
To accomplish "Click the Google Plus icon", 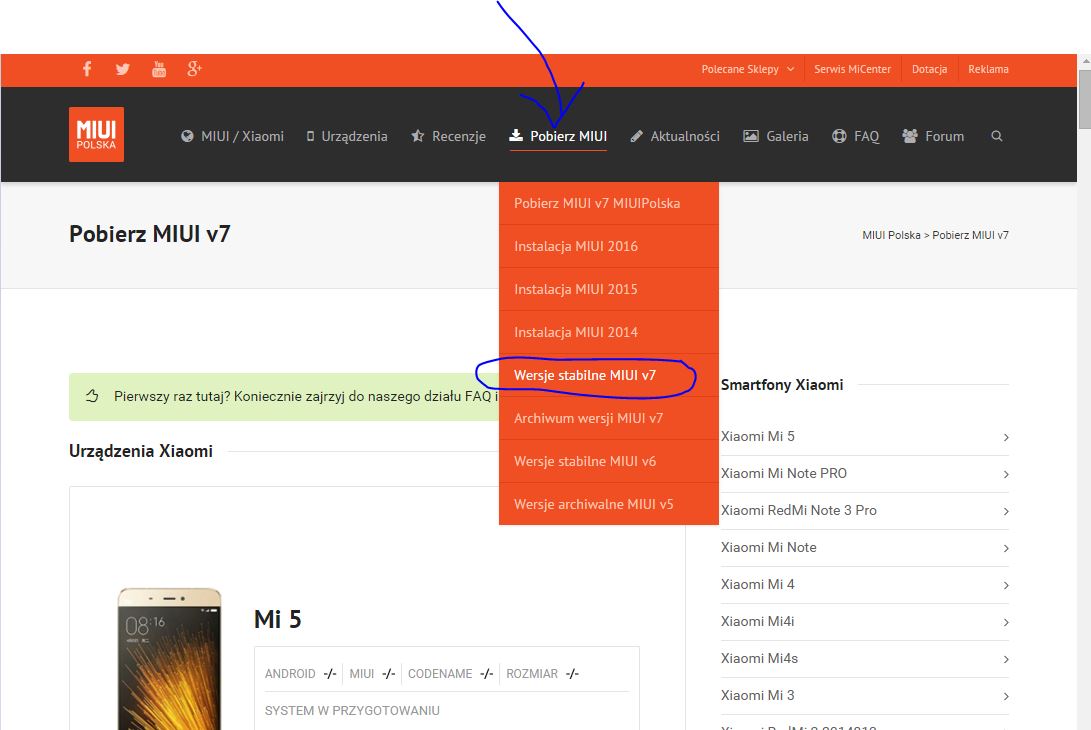I will (194, 69).
